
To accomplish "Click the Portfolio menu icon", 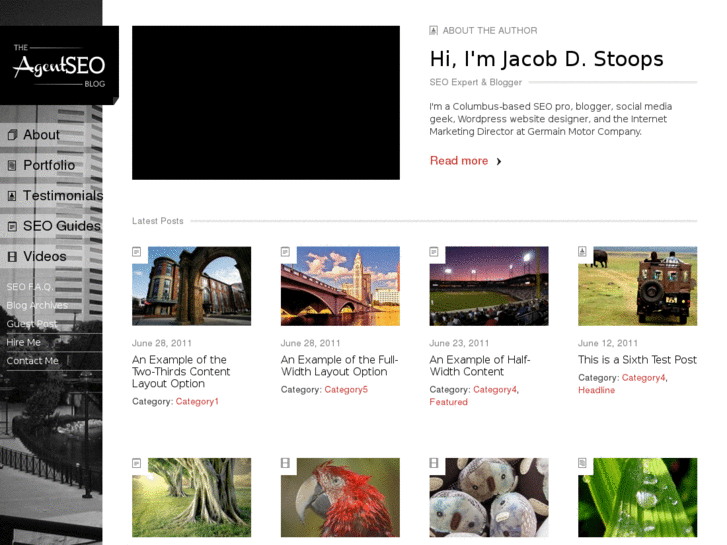I will tap(12, 166).
